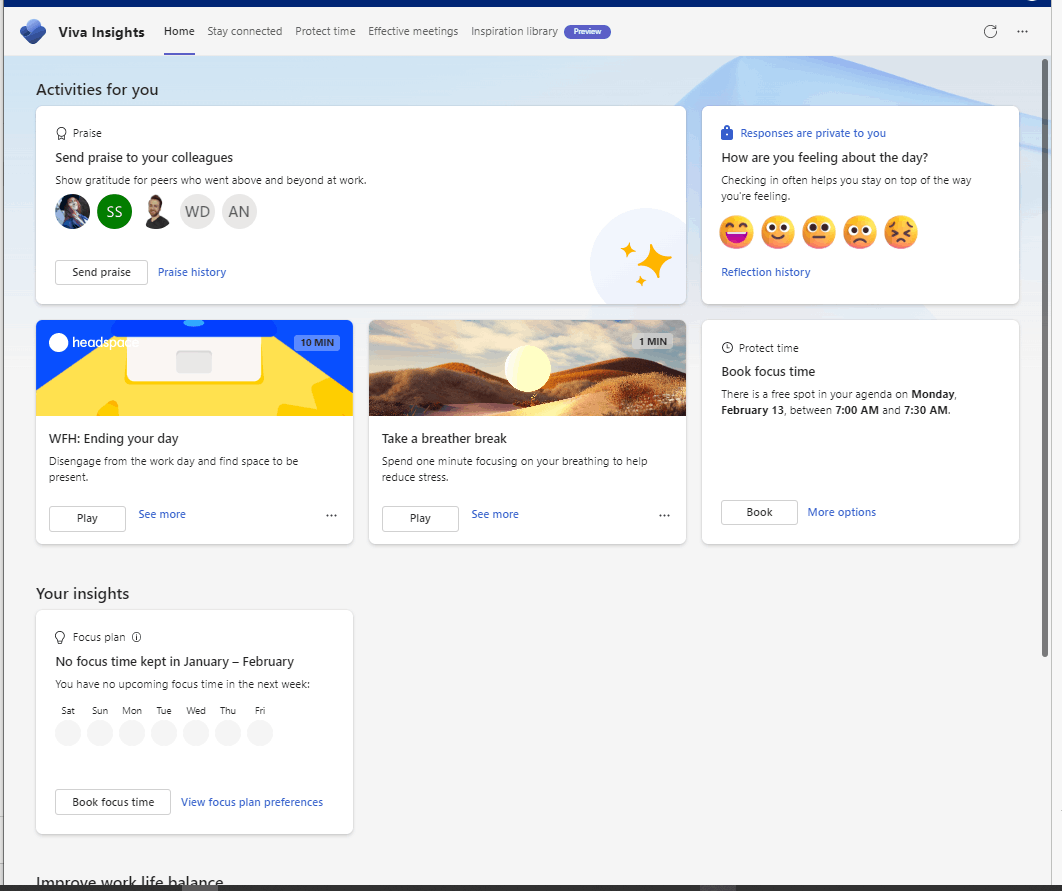The width and height of the screenshot is (1062, 891).
Task: Click 'No focus time kept in January – February'
Action: [x=175, y=661]
